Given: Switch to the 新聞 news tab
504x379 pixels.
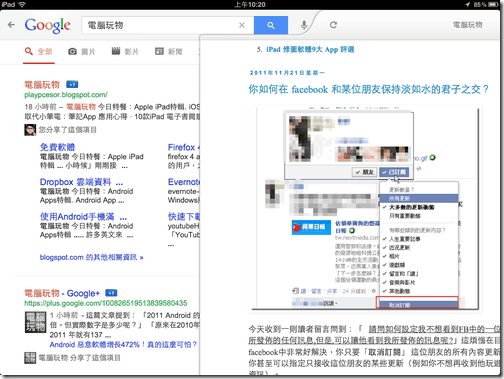Looking at the screenshot, I should [168, 52].
